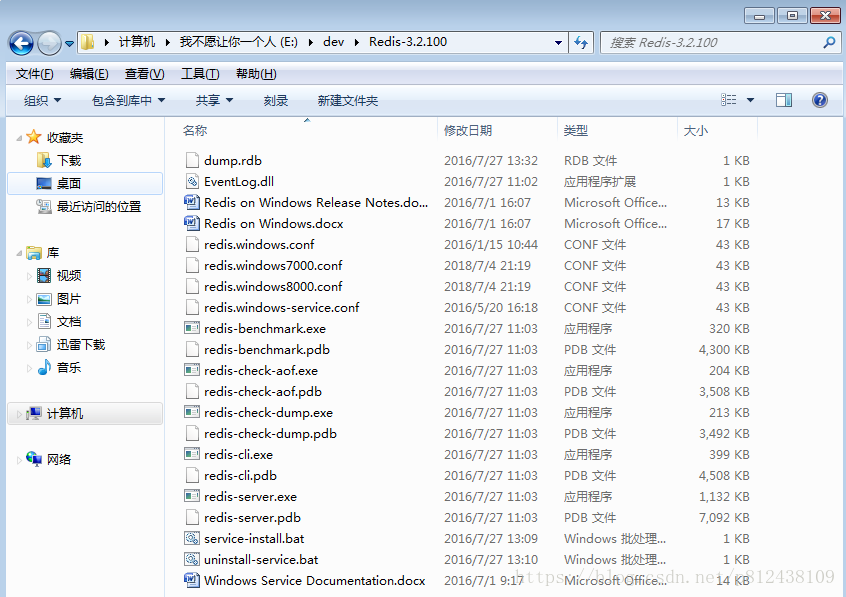Open the 帮助(H) menu

[256, 73]
